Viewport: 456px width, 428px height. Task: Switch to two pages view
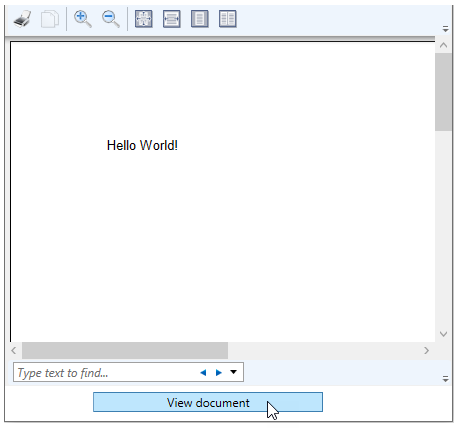tap(228, 19)
